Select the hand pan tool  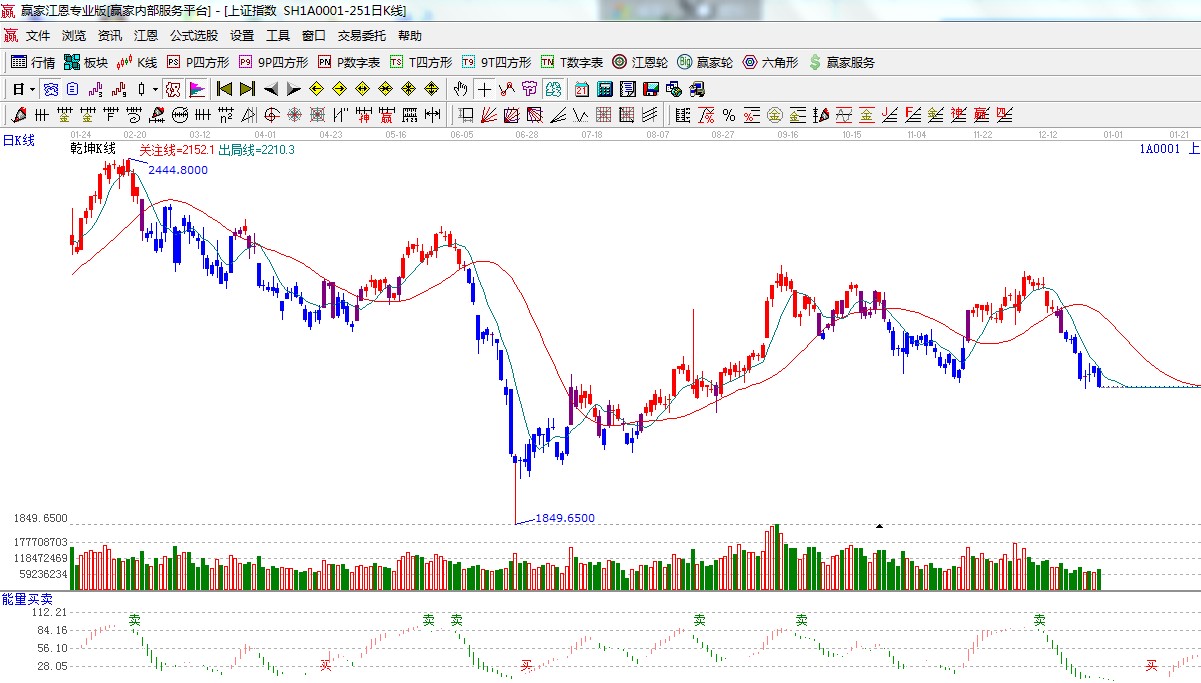coord(461,89)
